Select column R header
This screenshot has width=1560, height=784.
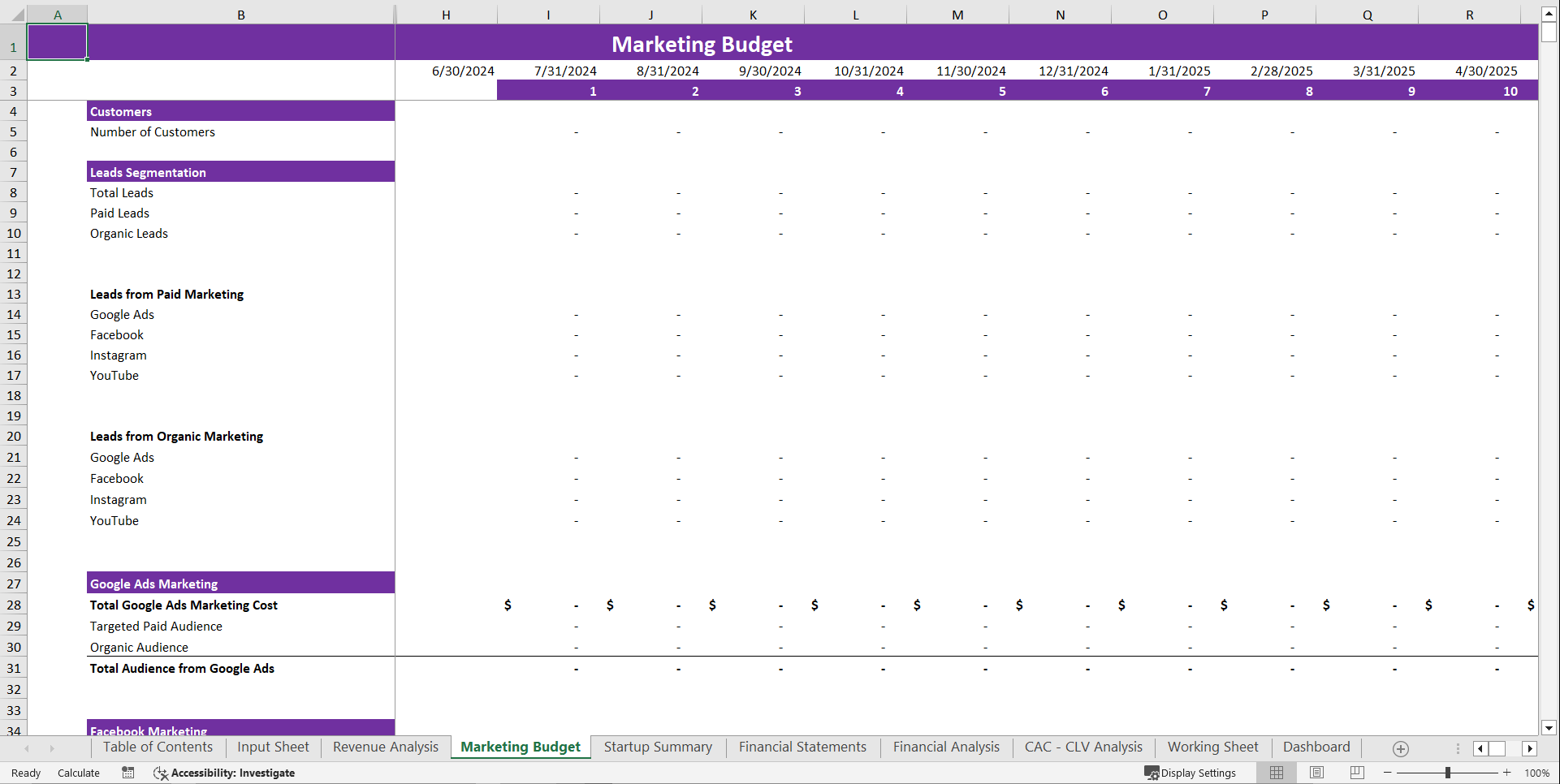point(1469,15)
